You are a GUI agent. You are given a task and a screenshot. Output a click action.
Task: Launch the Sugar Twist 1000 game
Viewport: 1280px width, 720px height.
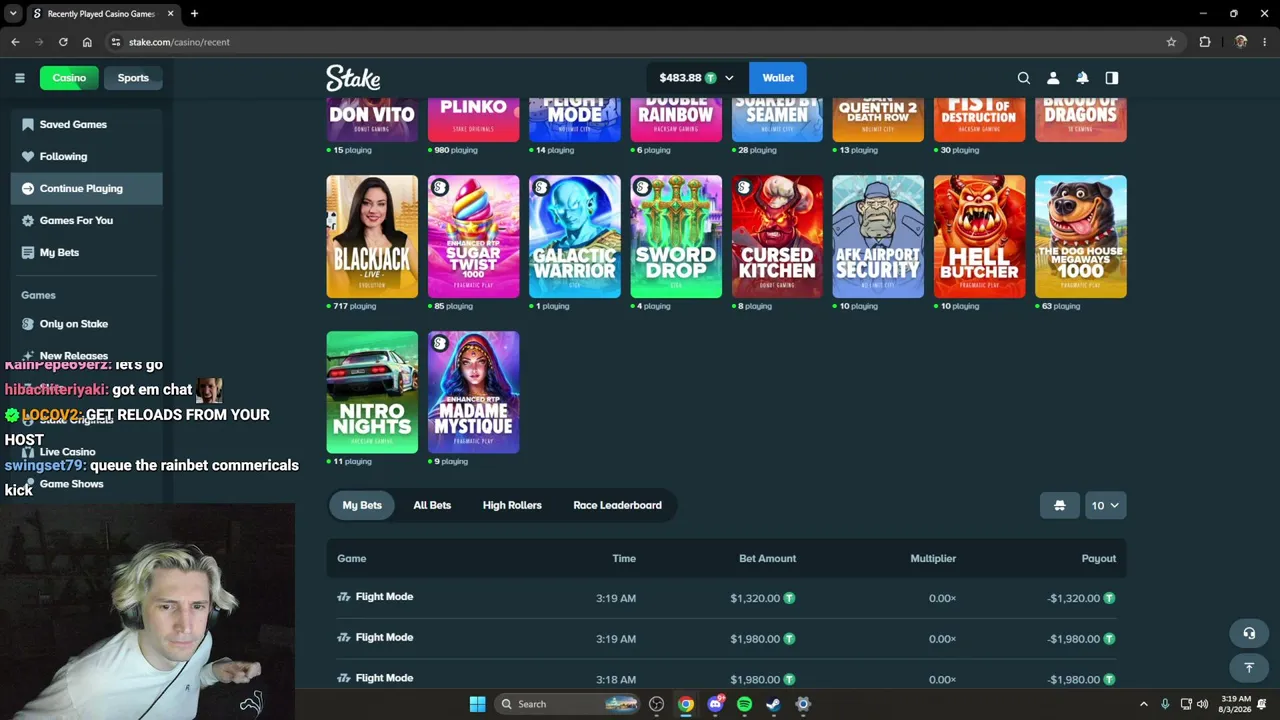pos(473,237)
